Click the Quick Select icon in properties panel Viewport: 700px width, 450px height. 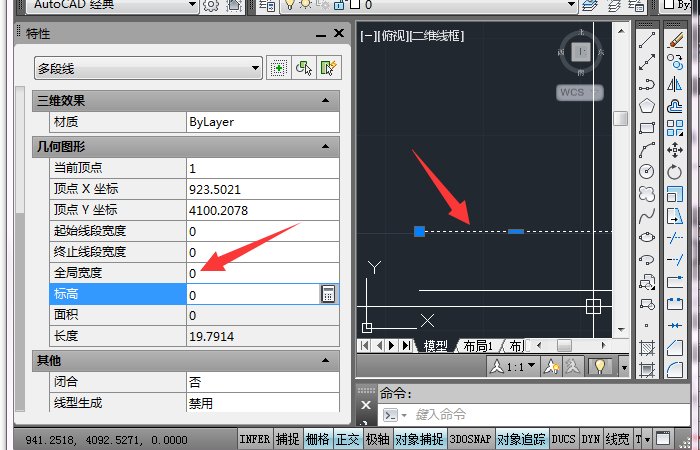(328, 68)
